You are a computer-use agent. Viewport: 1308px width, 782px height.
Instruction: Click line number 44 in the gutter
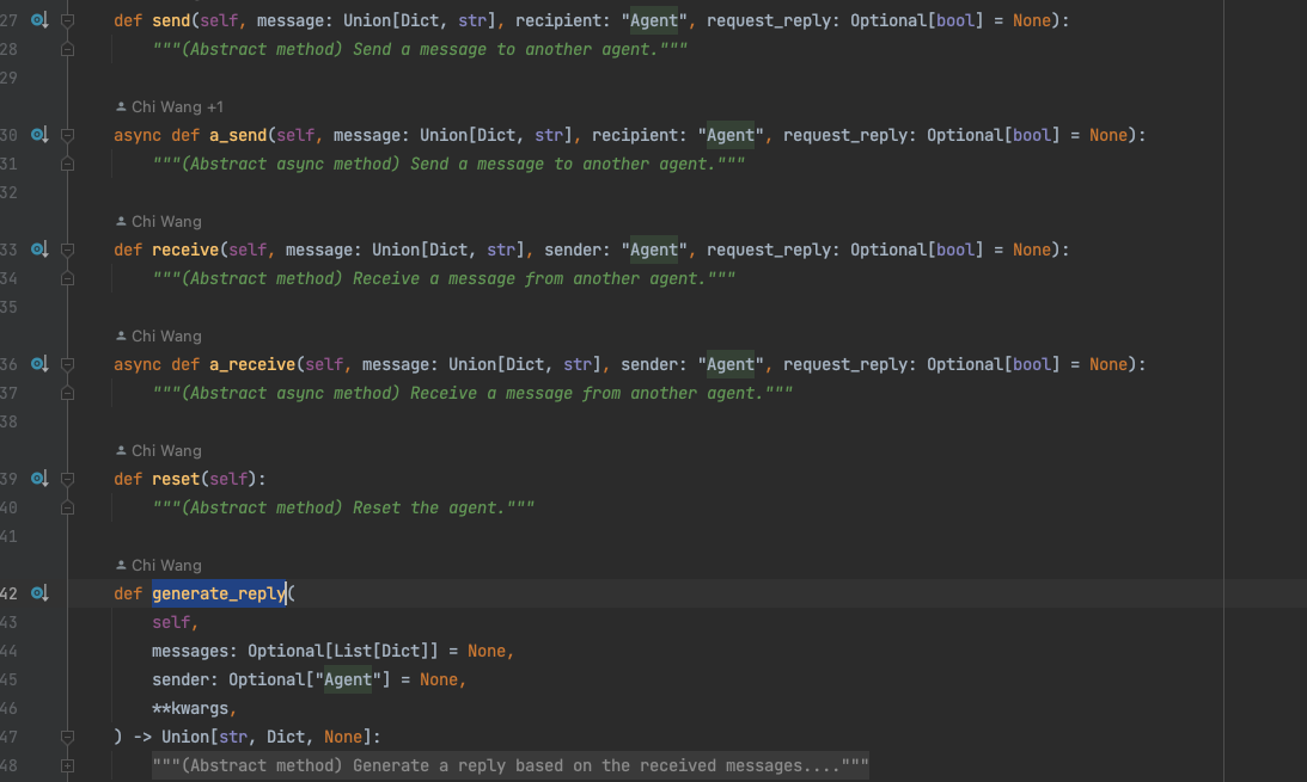click(x=9, y=651)
